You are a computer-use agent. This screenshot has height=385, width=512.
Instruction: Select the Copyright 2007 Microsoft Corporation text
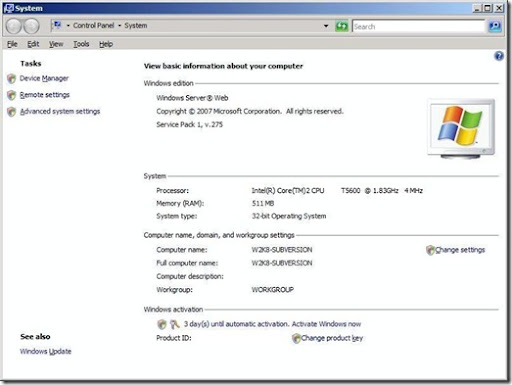(x=250, y=111)
